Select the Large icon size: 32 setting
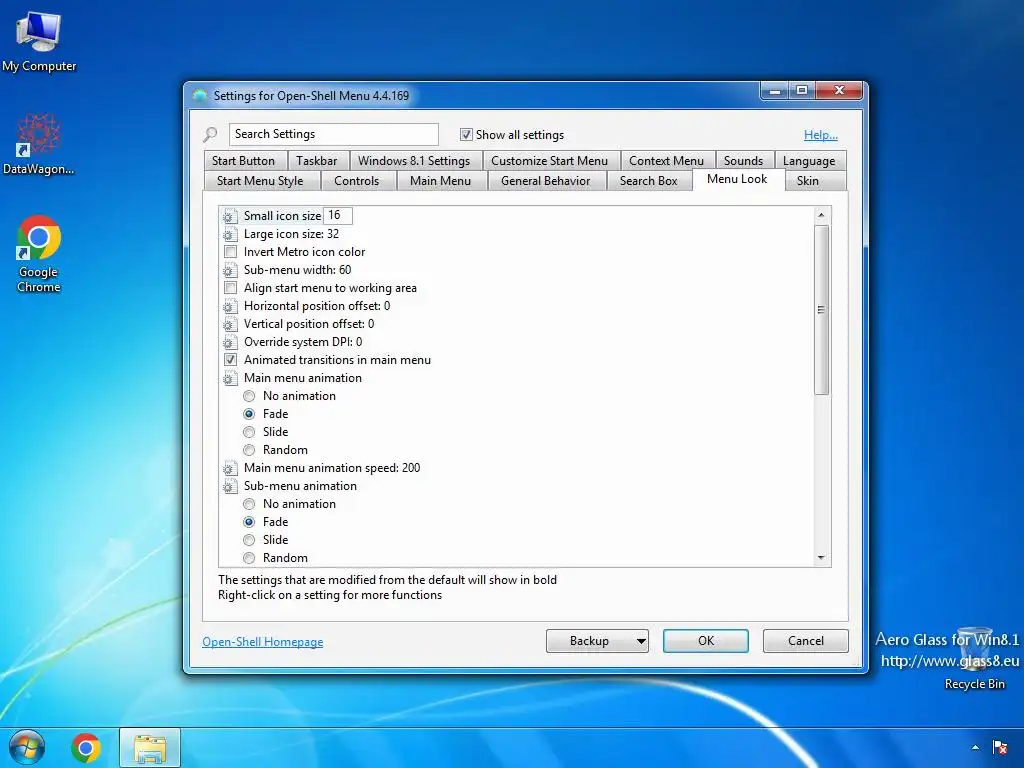The width and height of the screenshot is (1024, 768). click(291, 234)
